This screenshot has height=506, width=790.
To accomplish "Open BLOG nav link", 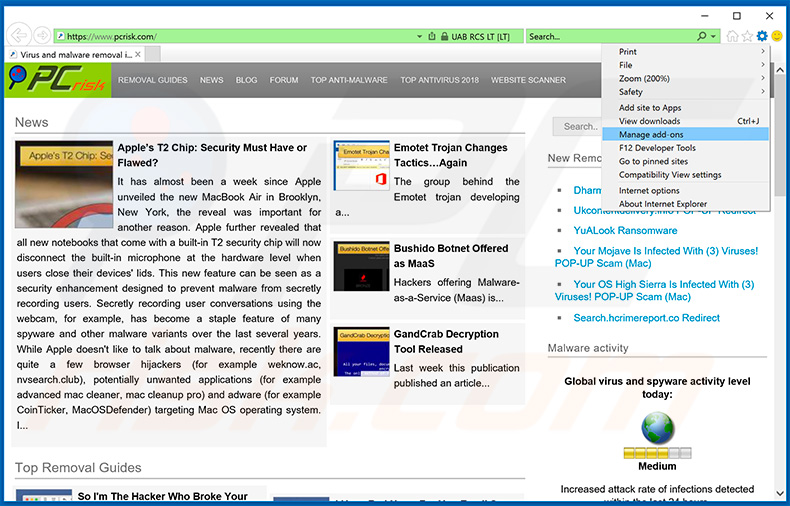I will pos(246,80).
